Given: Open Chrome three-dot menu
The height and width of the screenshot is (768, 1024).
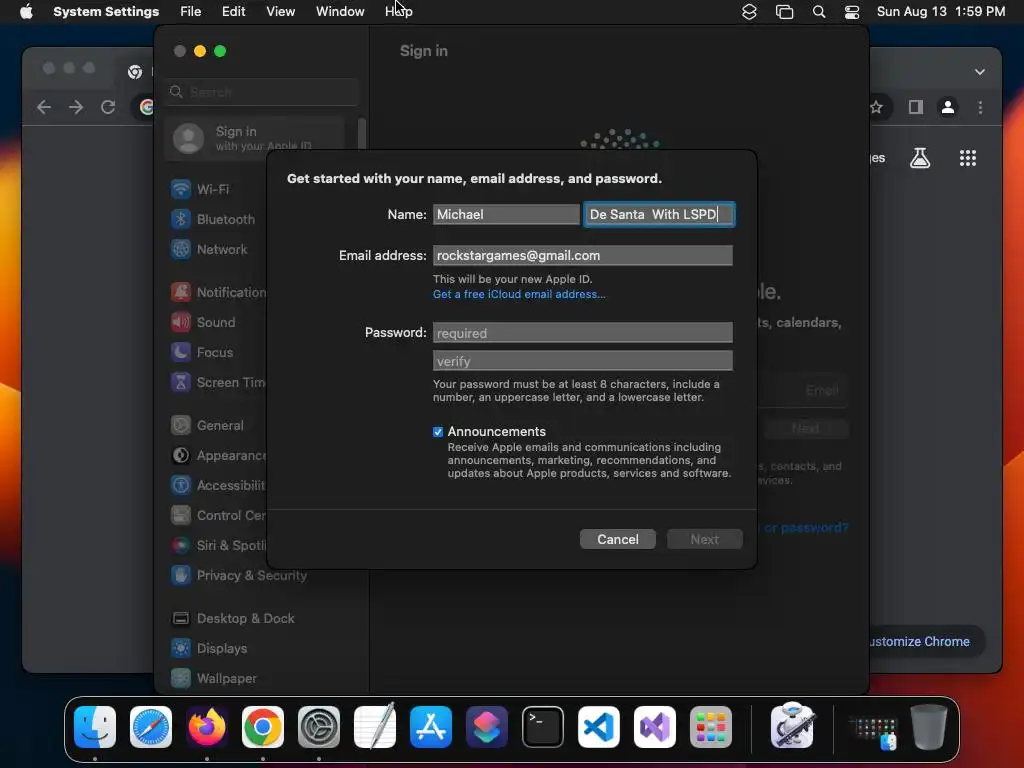Looking at the screenshot, I should (980, 107).
